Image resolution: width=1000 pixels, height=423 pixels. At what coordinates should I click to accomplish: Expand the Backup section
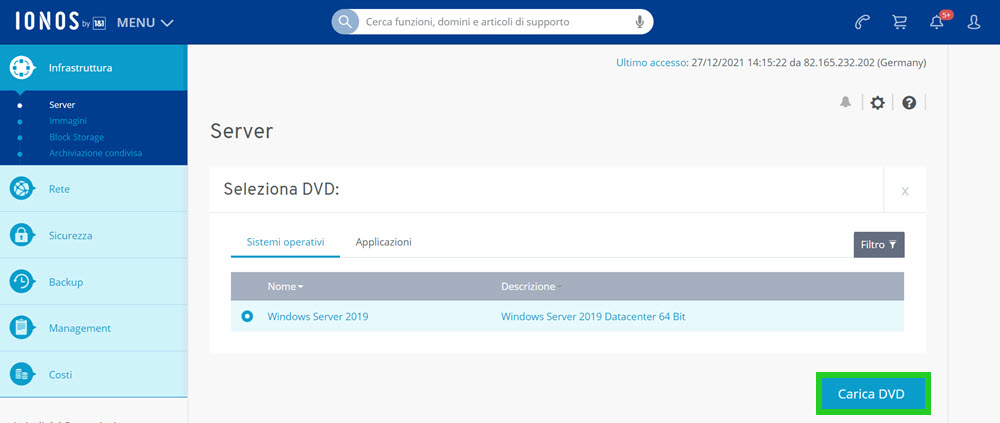point(94,281)
